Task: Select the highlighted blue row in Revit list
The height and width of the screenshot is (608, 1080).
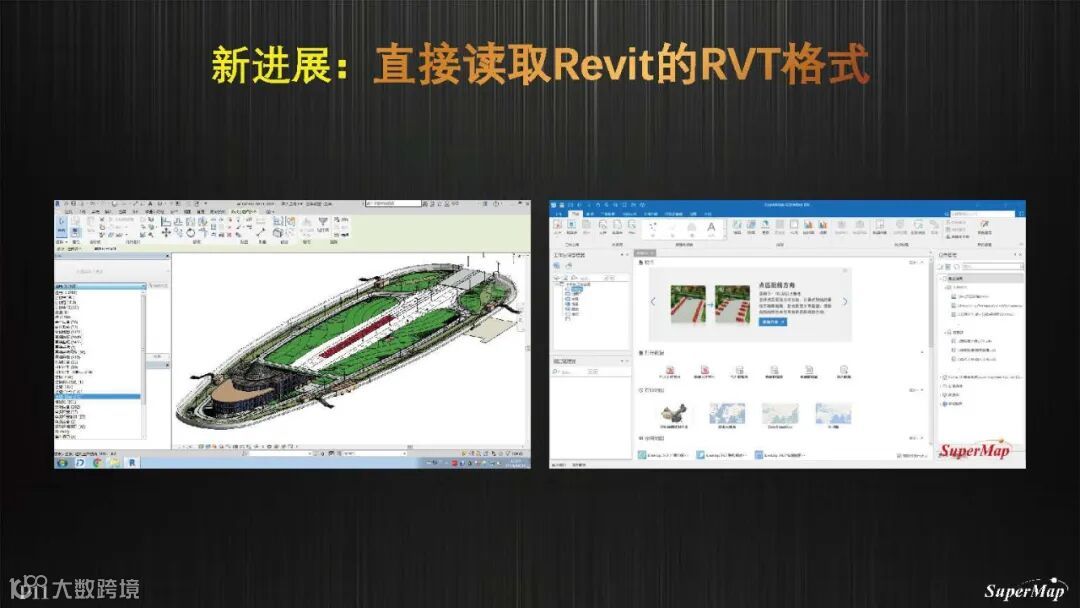Action: (x=97, y=397)
